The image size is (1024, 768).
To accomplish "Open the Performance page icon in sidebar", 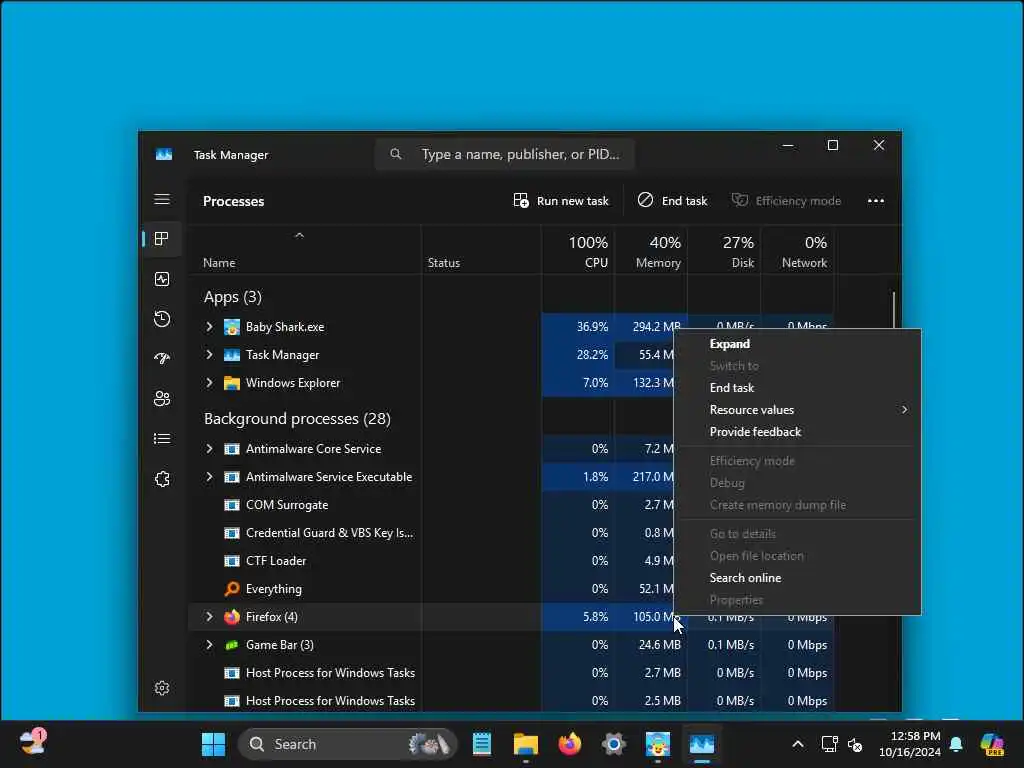I will pos(162,279).
